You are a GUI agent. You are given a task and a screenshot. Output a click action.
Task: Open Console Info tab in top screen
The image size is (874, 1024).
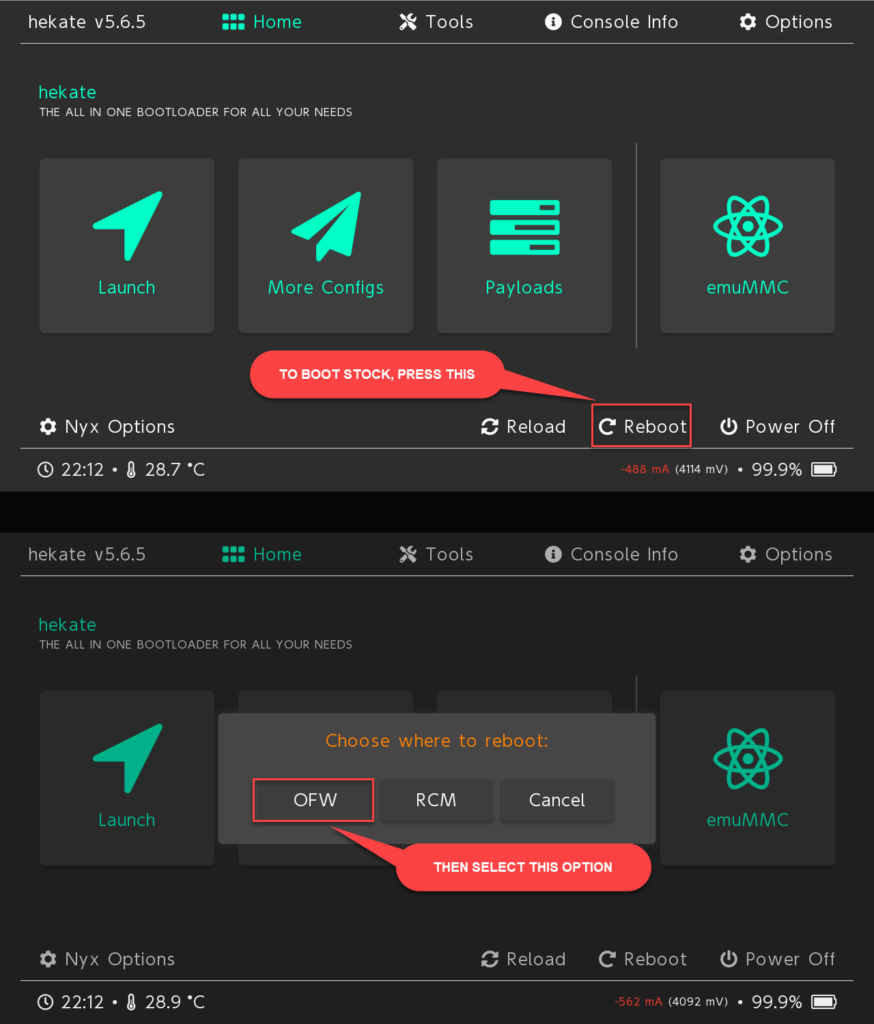tap(611, 22)
